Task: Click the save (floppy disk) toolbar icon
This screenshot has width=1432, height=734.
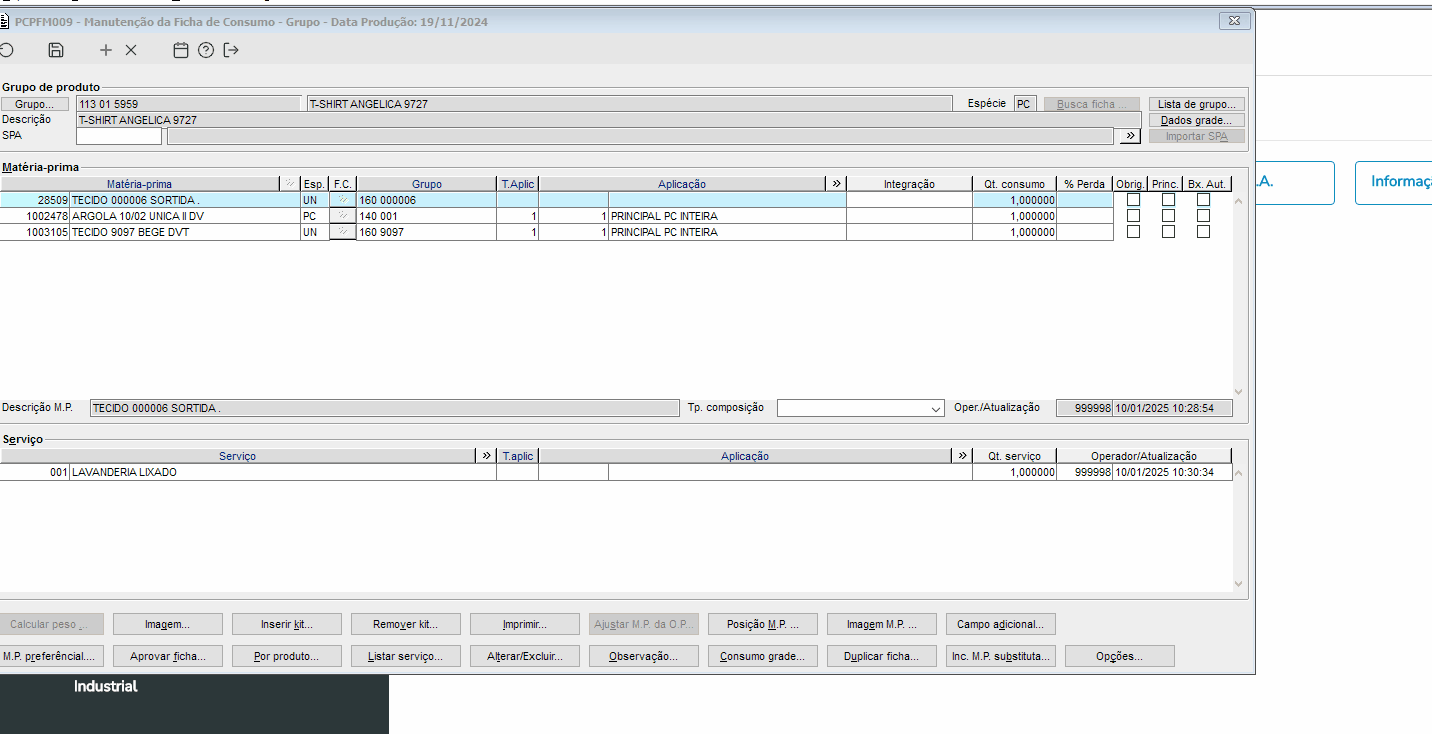Action: 56,50
